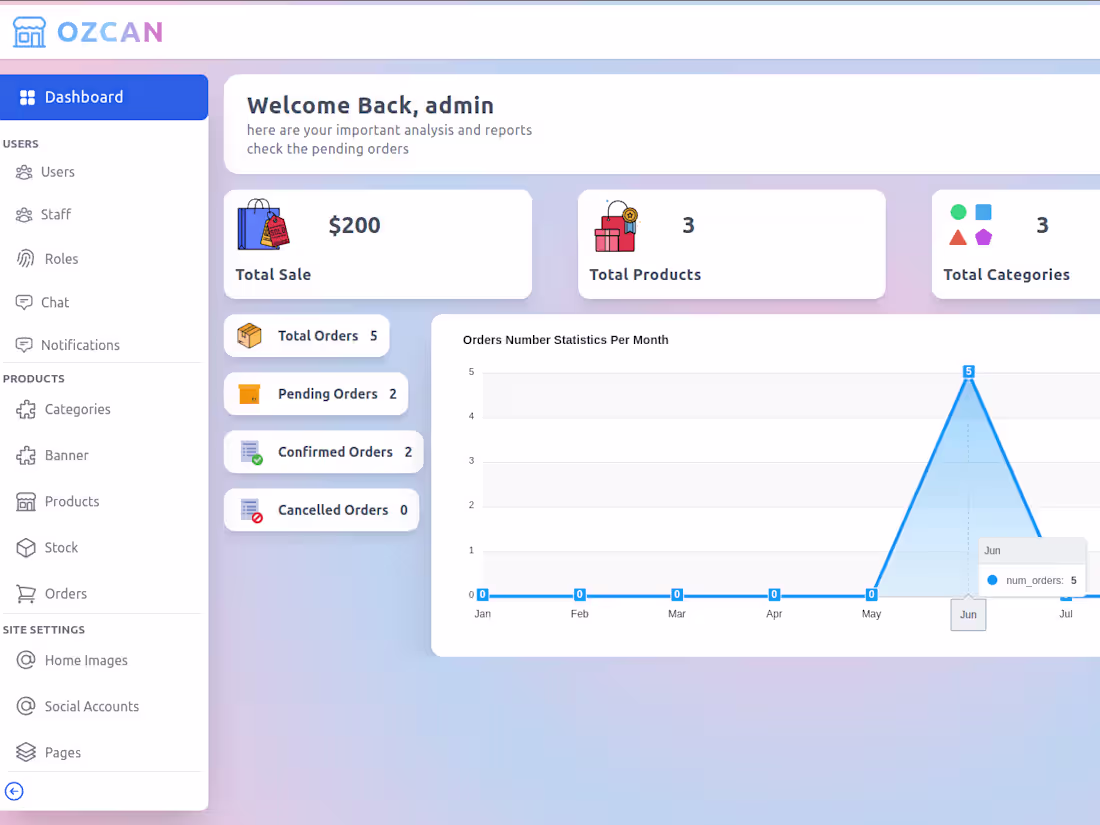Click the Notifications icon
Screen dimensions: 1100x825
point(25,344)
